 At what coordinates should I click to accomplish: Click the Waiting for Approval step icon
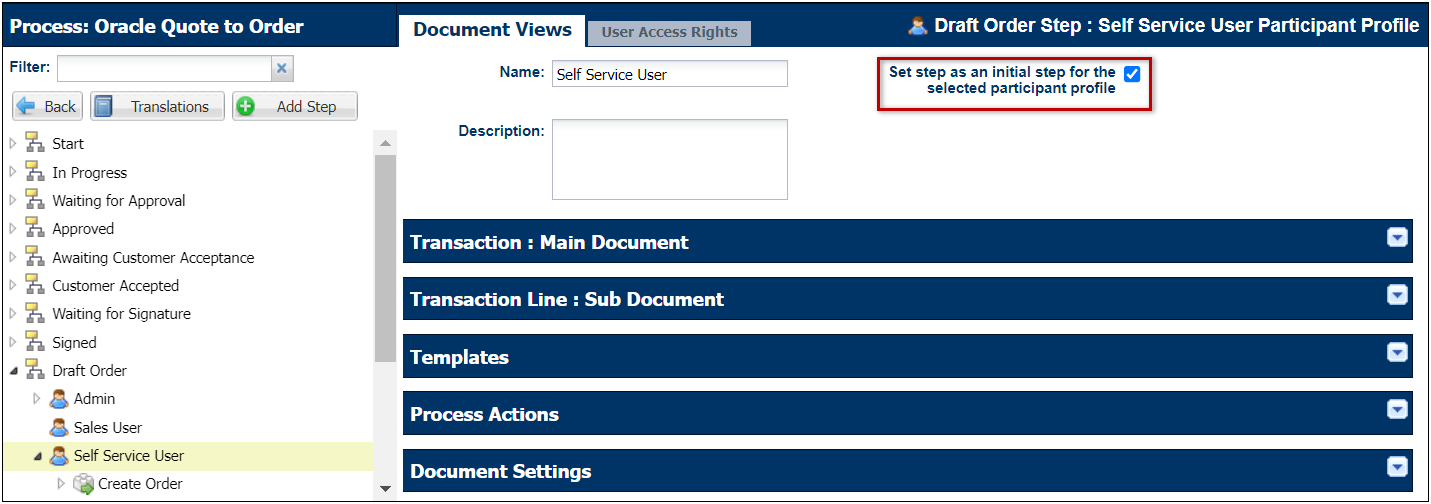click(35, 200)
